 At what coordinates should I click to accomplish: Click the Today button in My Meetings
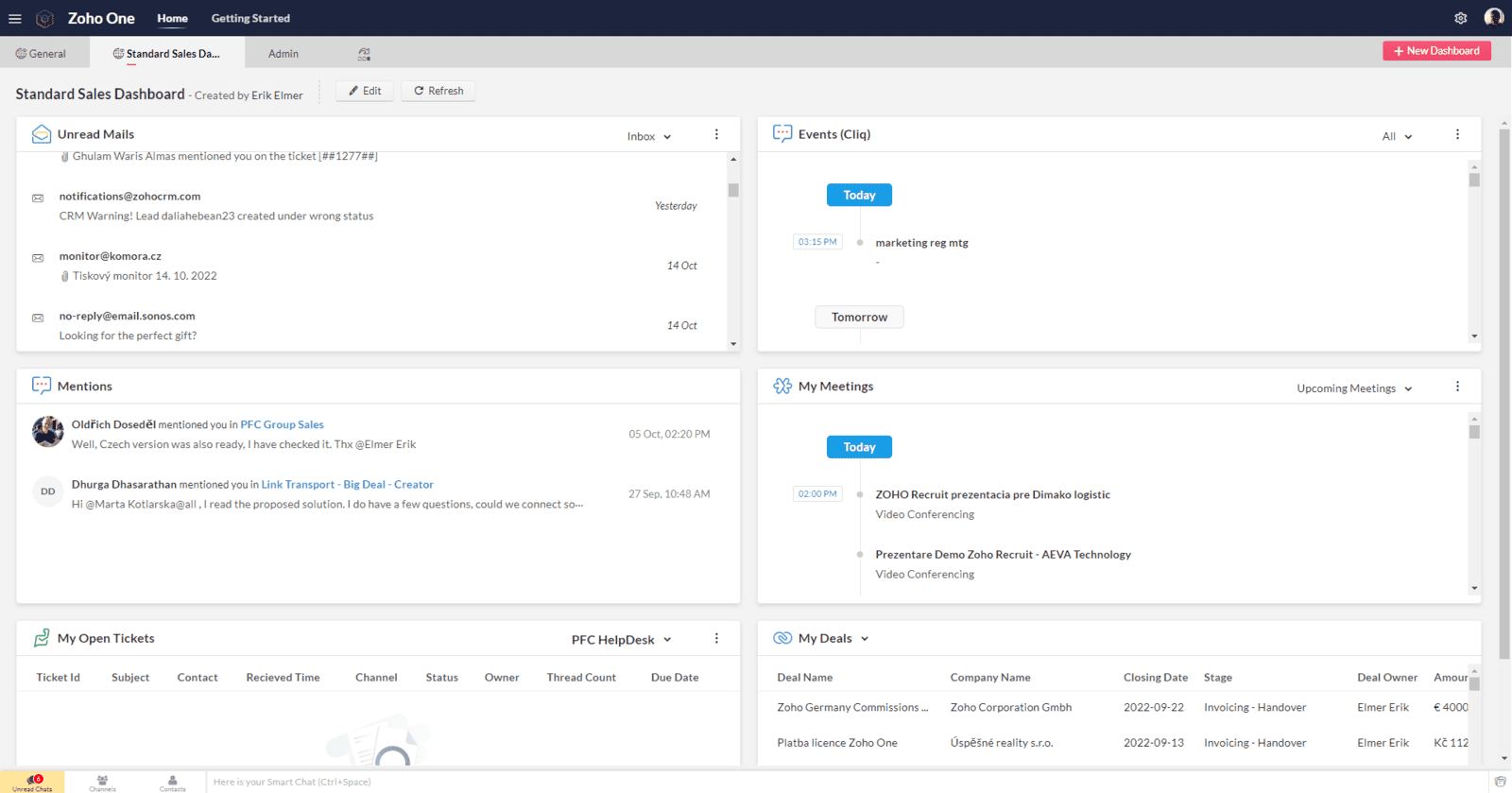tap(859, 447)
